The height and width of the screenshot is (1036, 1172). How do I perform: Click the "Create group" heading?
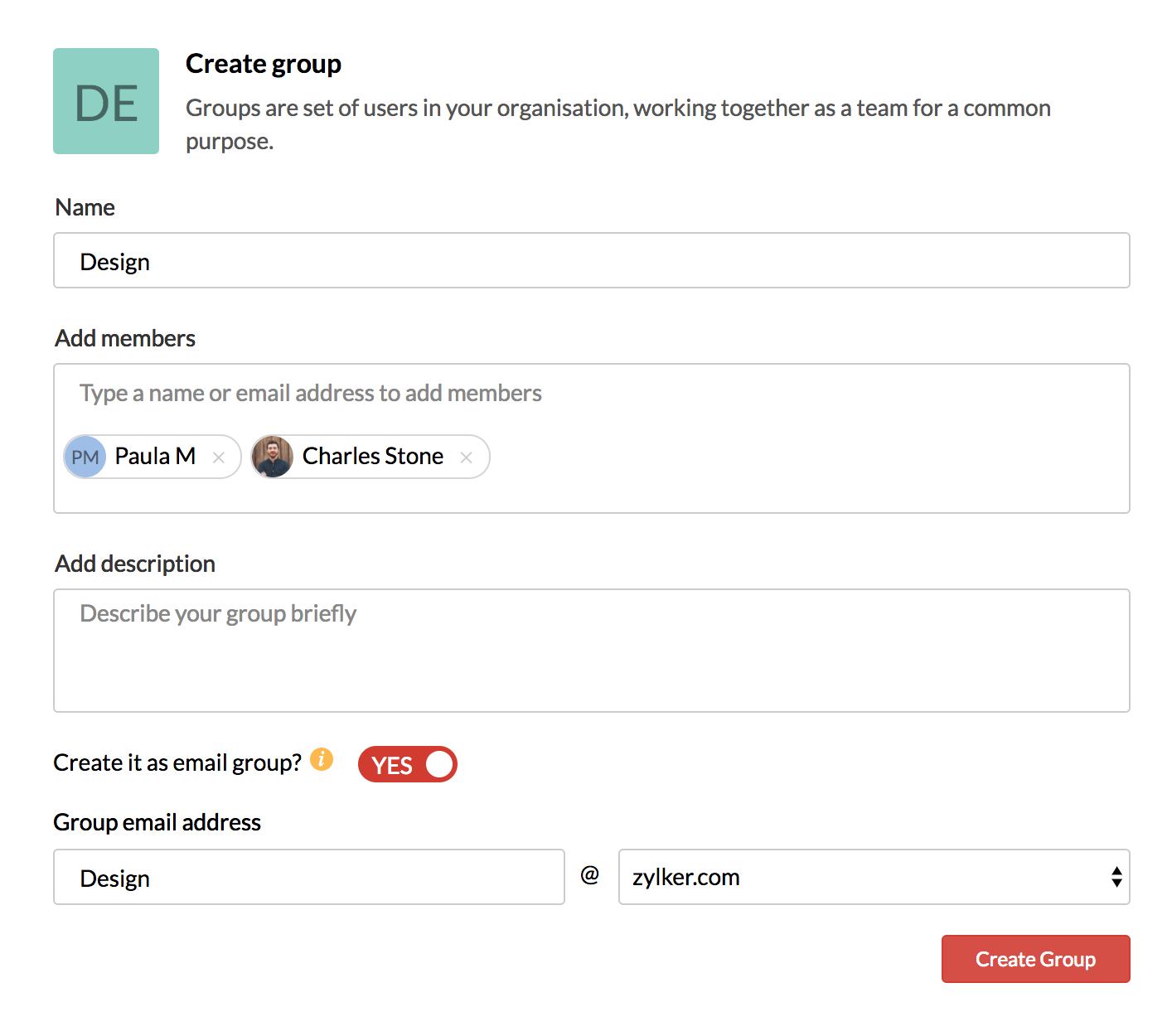pos(264,64)
